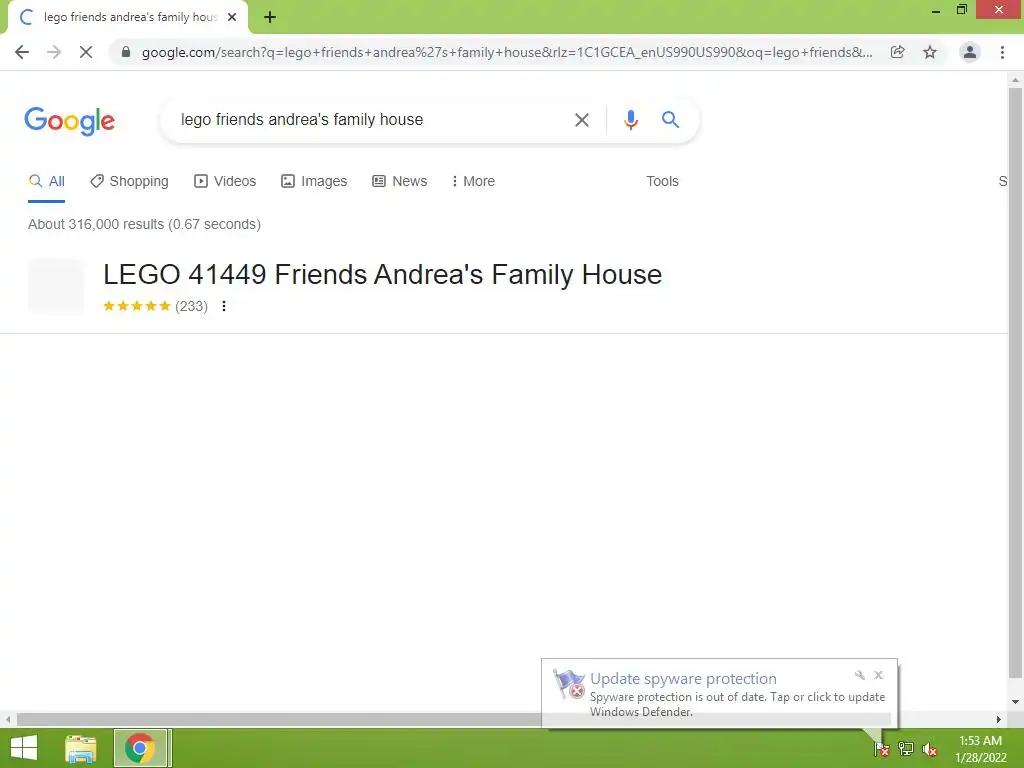Click the horizontal scrollbar thumb
The width and height of the screenshot is (1024, 768).
454,719
